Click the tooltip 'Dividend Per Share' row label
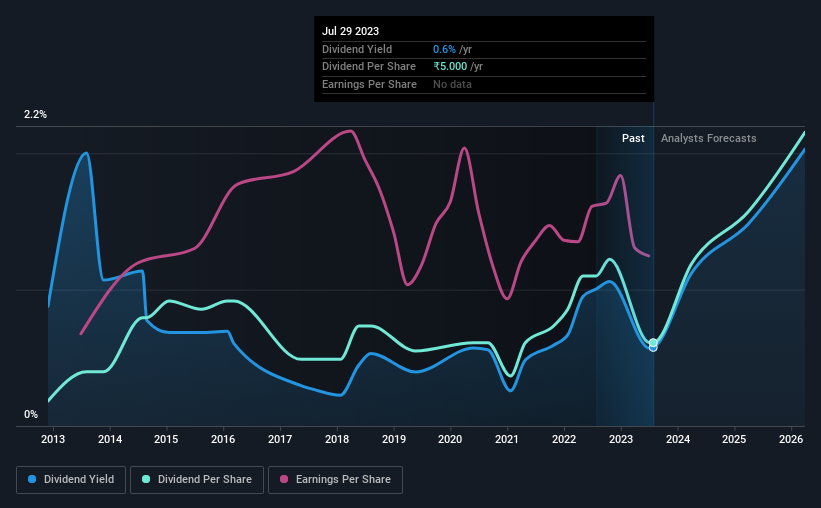This screenshot has width=821, height=508. 369,67
